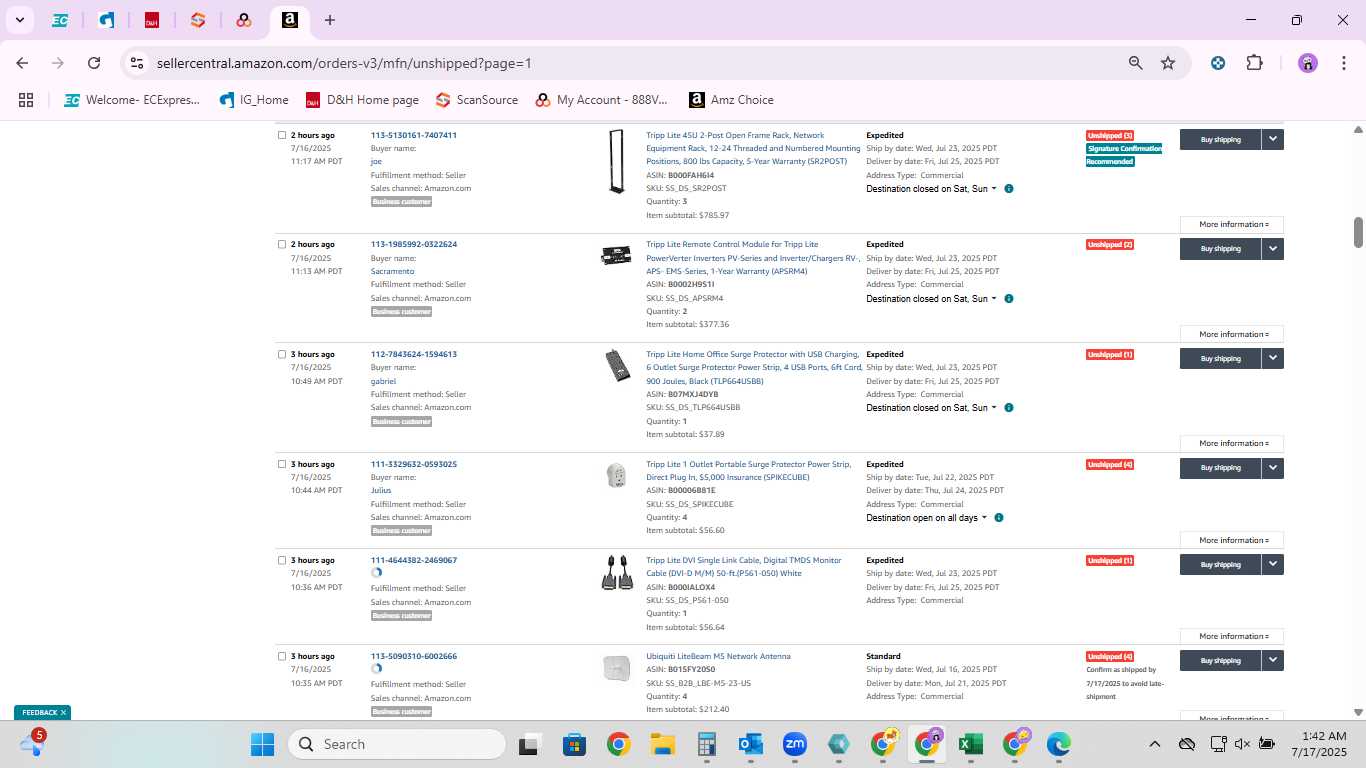Click More information for SR2POST order
The image size is (1366, 768).
point(1233,224)
